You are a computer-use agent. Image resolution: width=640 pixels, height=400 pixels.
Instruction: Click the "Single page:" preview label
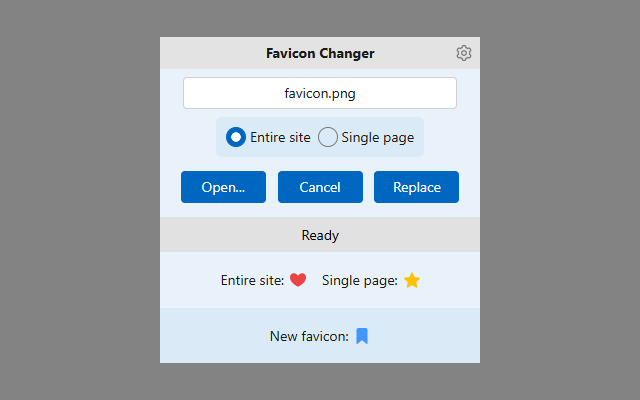coord(360,280)
